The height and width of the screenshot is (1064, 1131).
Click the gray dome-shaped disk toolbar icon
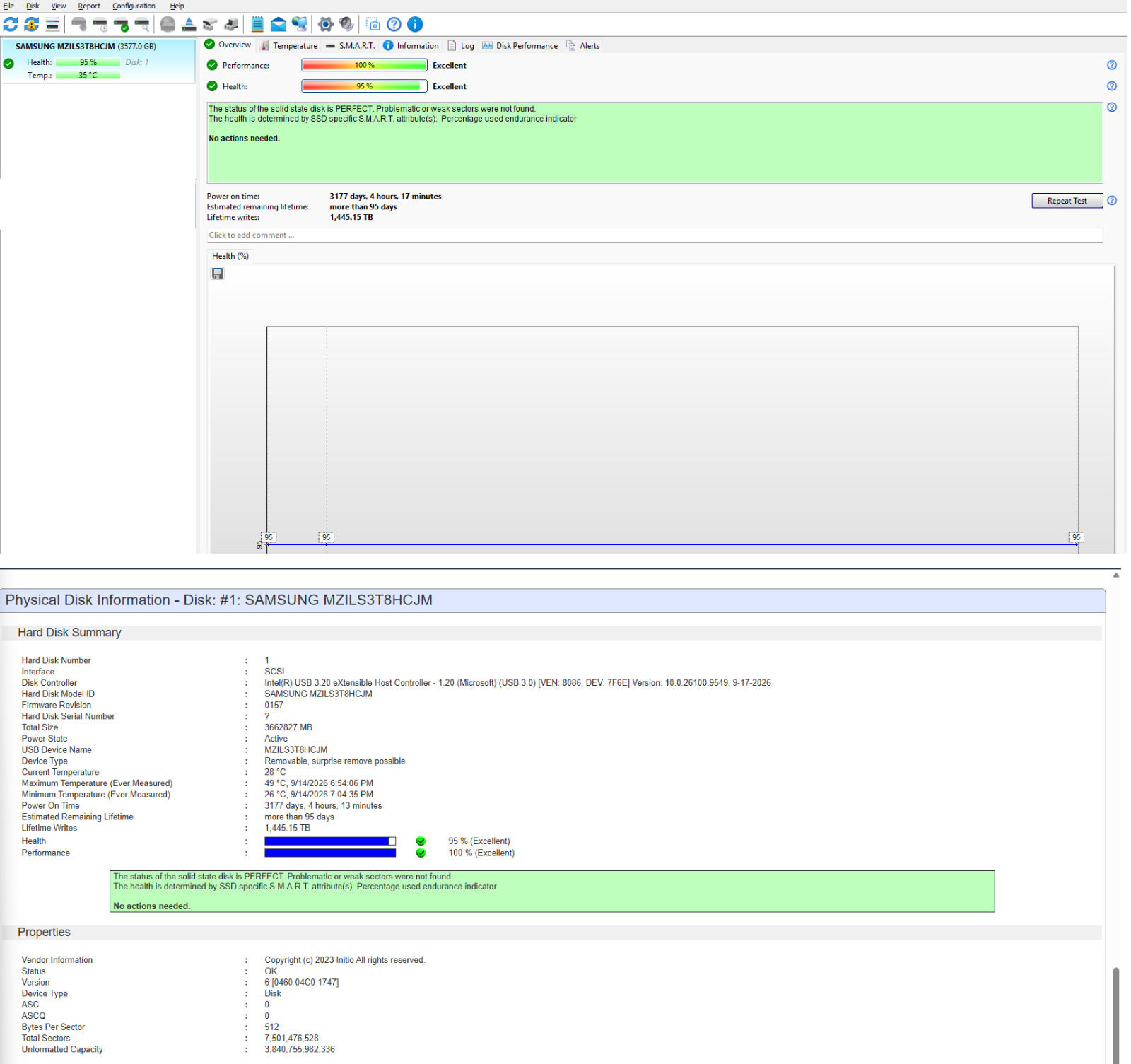coord(168,25)
